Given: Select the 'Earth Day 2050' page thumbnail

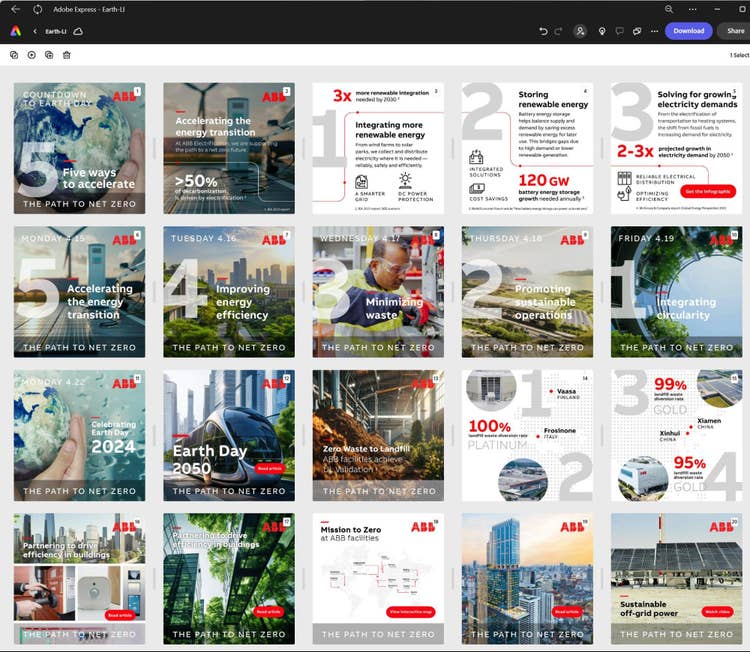Looking at the screenshot, I should 229,435.
